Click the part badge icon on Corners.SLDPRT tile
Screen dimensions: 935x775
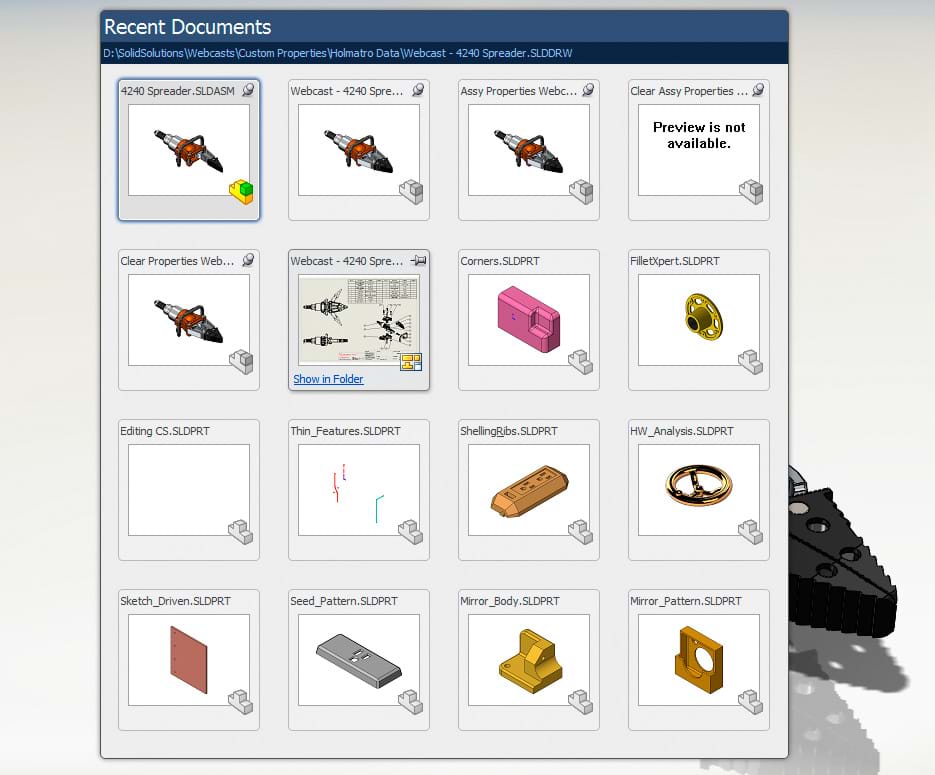[580, 363]
